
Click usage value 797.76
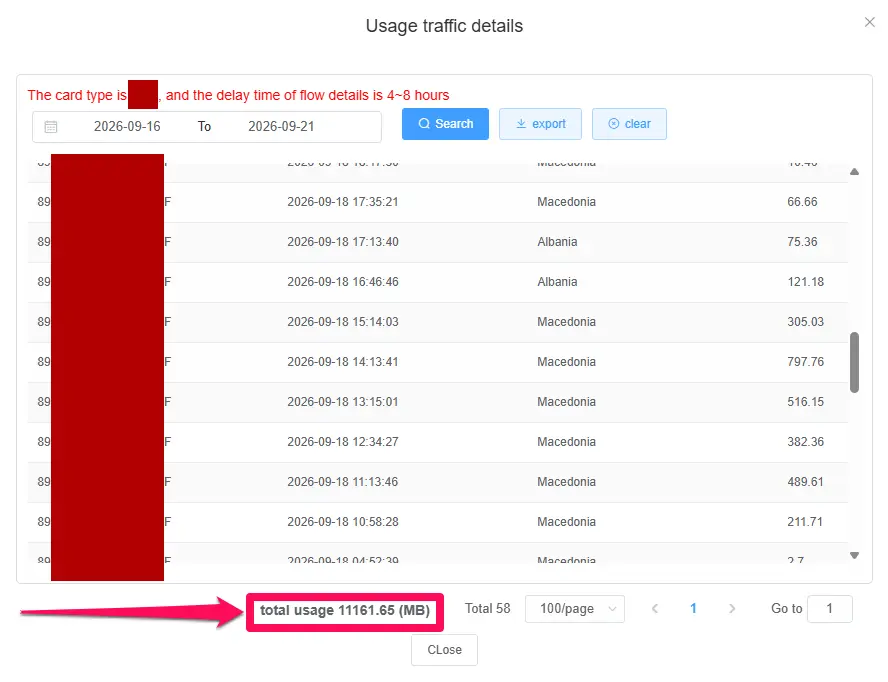click(x=805, y=362)
